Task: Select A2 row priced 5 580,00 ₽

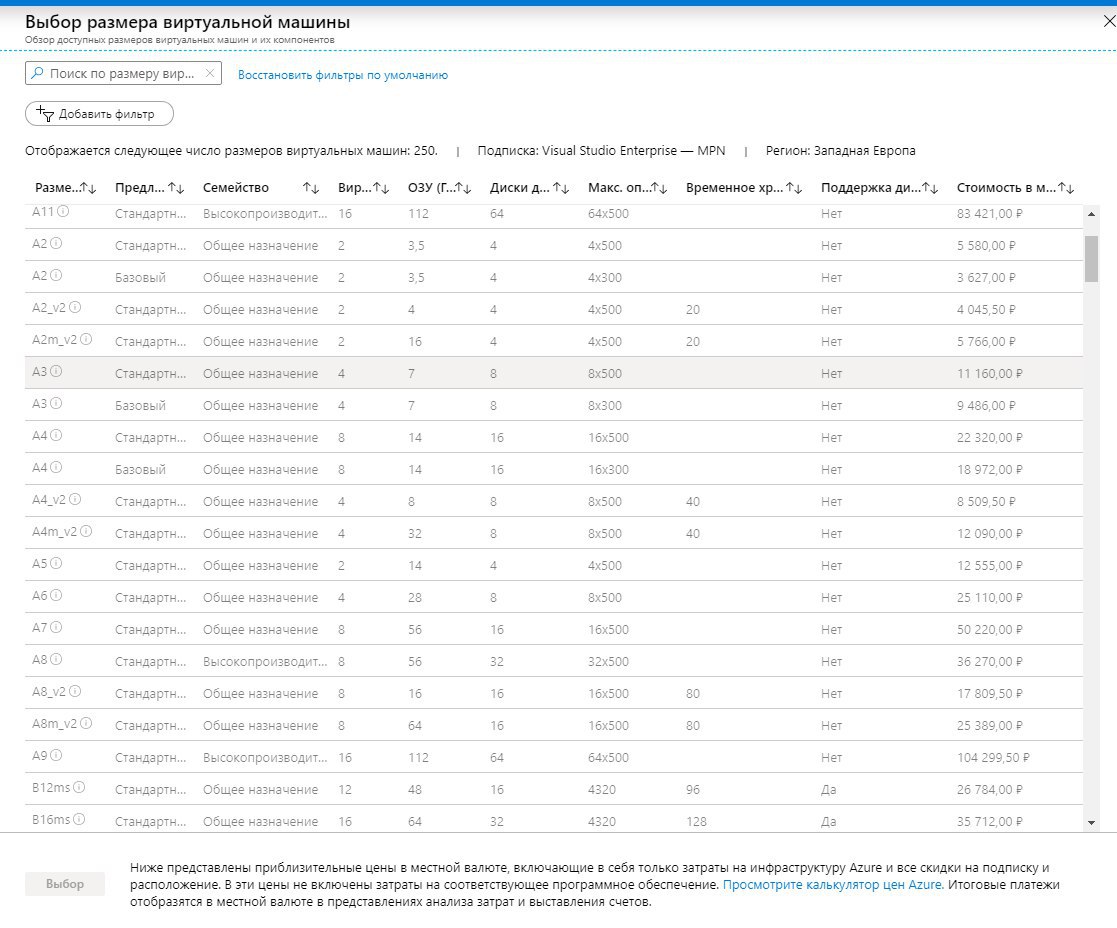Action: point(554,245)
